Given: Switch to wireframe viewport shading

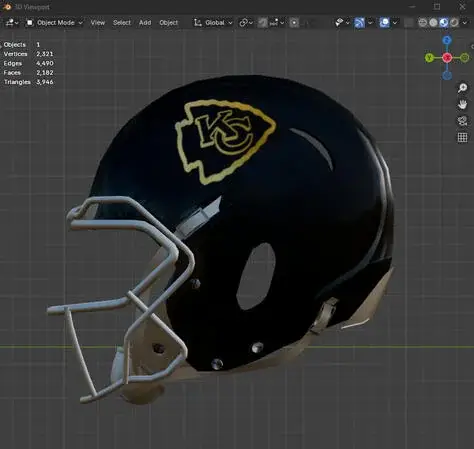Looking at the screenshot, I should 423,23.
